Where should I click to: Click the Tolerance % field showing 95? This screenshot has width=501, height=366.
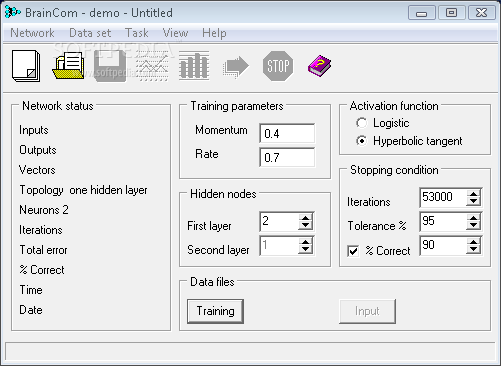443,221
